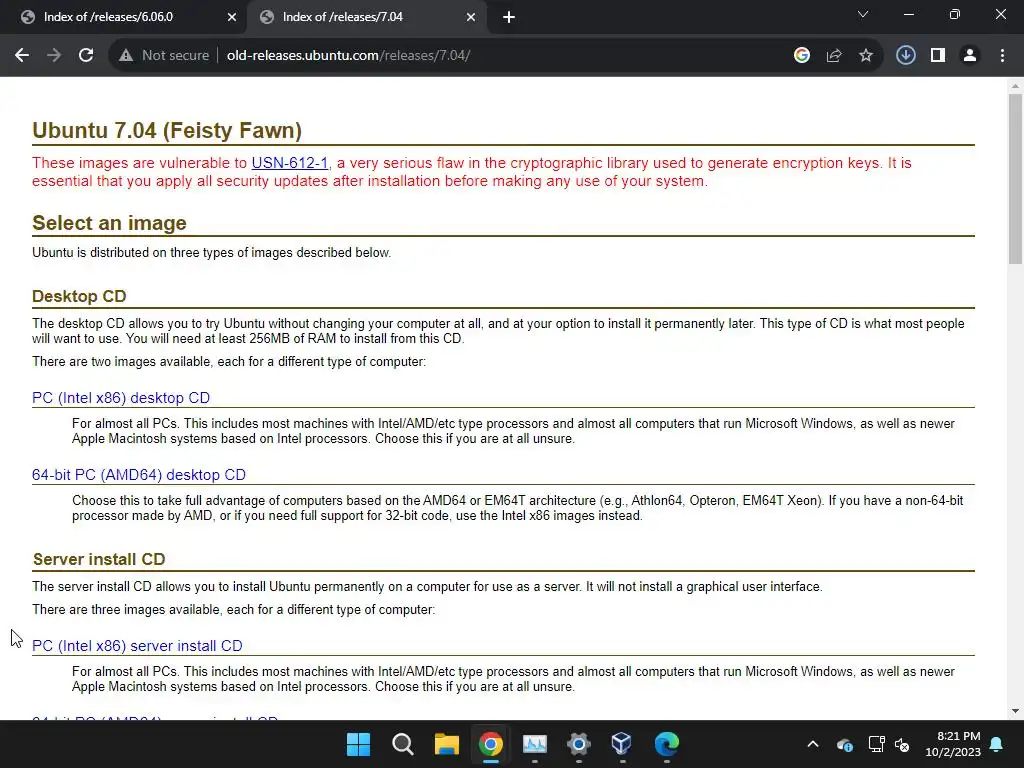Viewport: 1024px width, 768px height.
Task: Click the network display tray icon
Action: click(876, 744)
